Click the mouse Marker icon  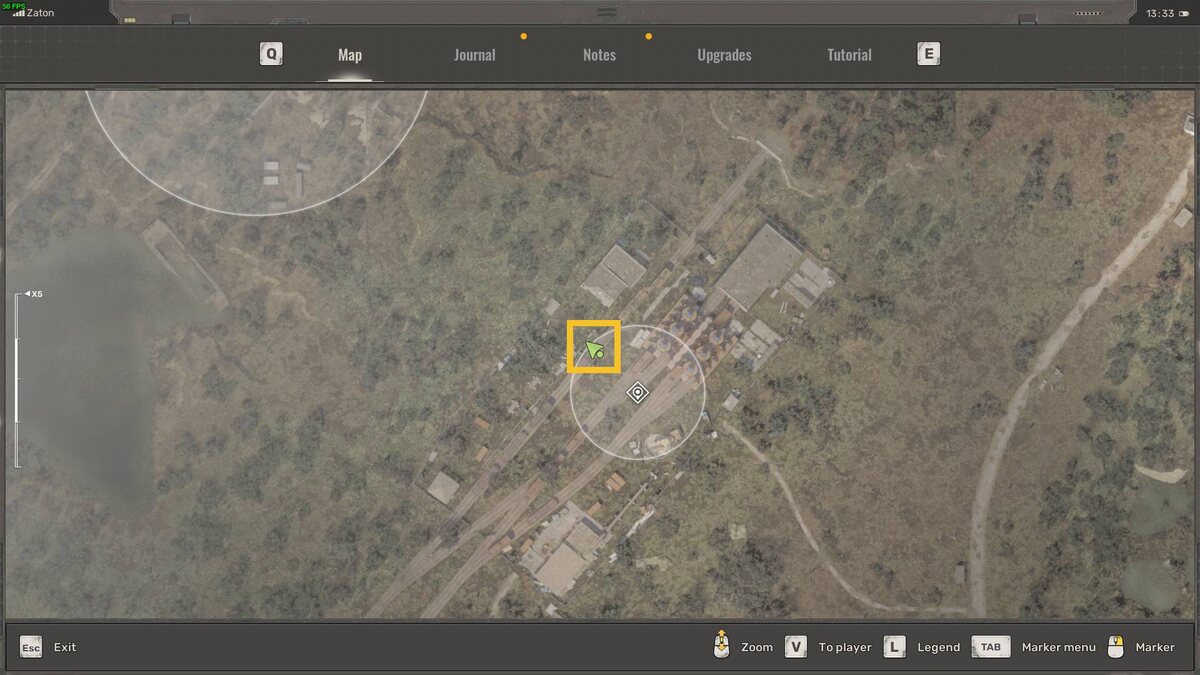point(1118,647)
